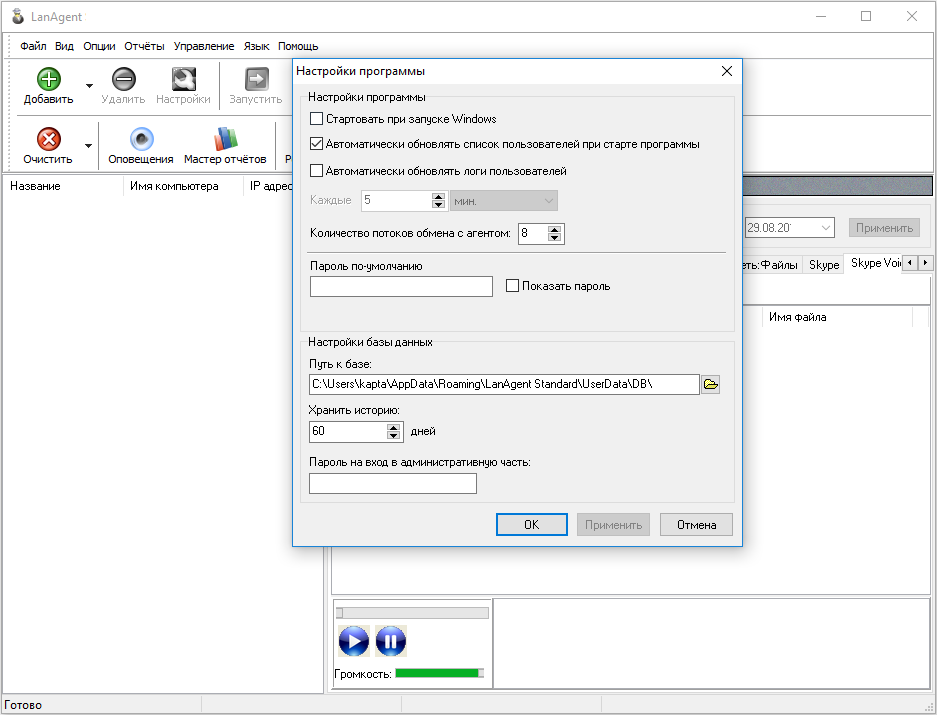Open the Отчёты menu
The image size is (937, 715).
click(144, 46)
